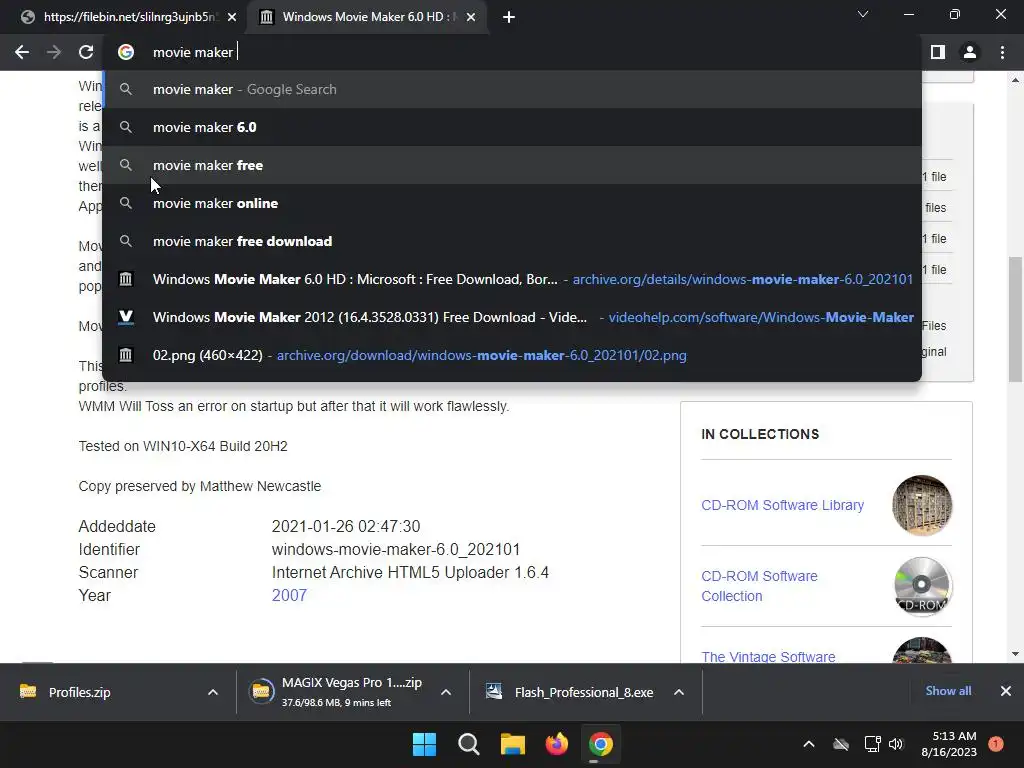Click CD-ROM Software Library thumbnail image

(921, 505)
